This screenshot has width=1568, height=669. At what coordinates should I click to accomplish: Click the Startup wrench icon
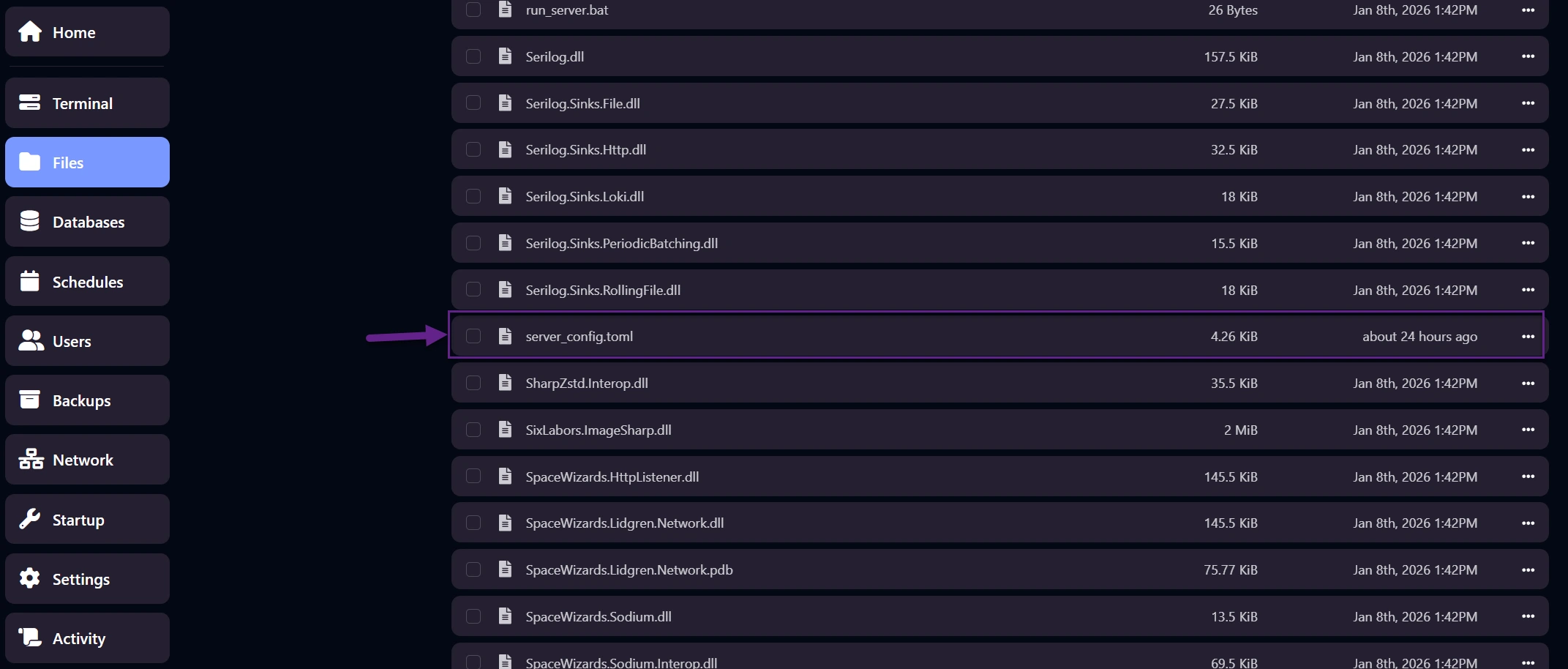pos(30,520)
